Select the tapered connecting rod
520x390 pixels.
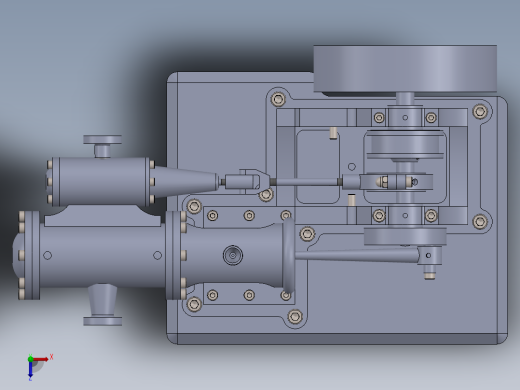[x=357, y=255]
